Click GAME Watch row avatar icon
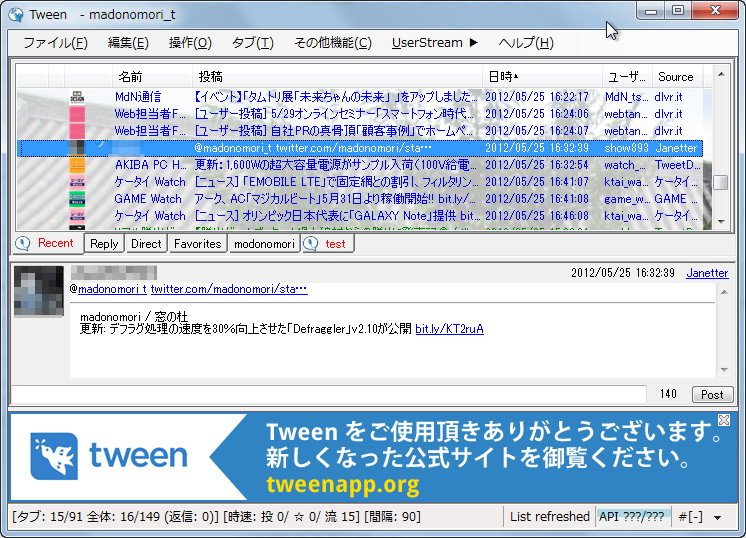Image resolution: width=746 pixels, height=538 pixels. point(77,199)
